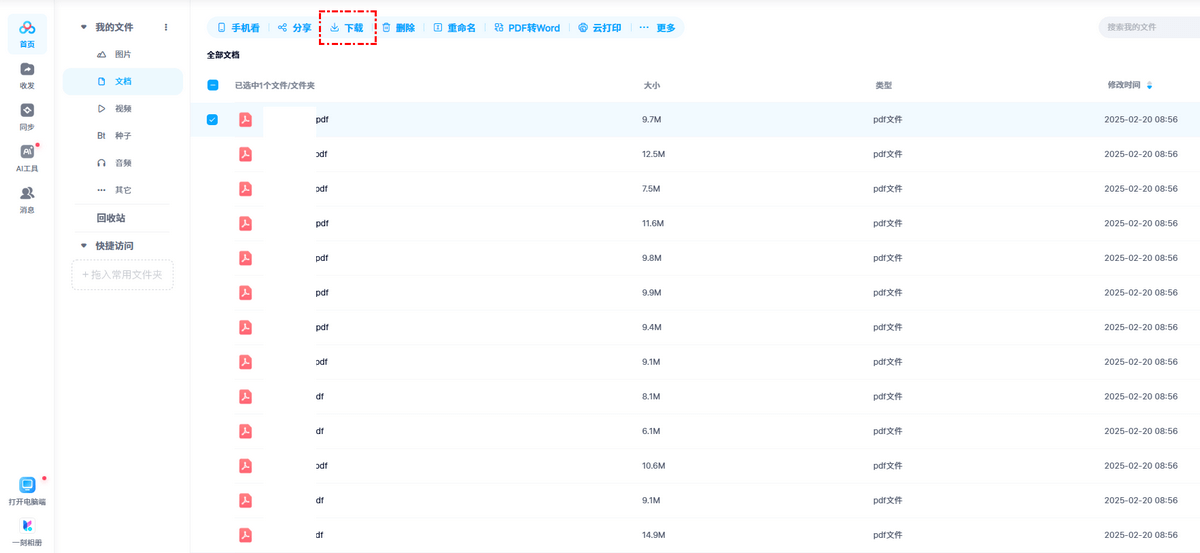Click 大小 column header
The width and height of the screenshot is (1200, 553).
click(651, 86)
